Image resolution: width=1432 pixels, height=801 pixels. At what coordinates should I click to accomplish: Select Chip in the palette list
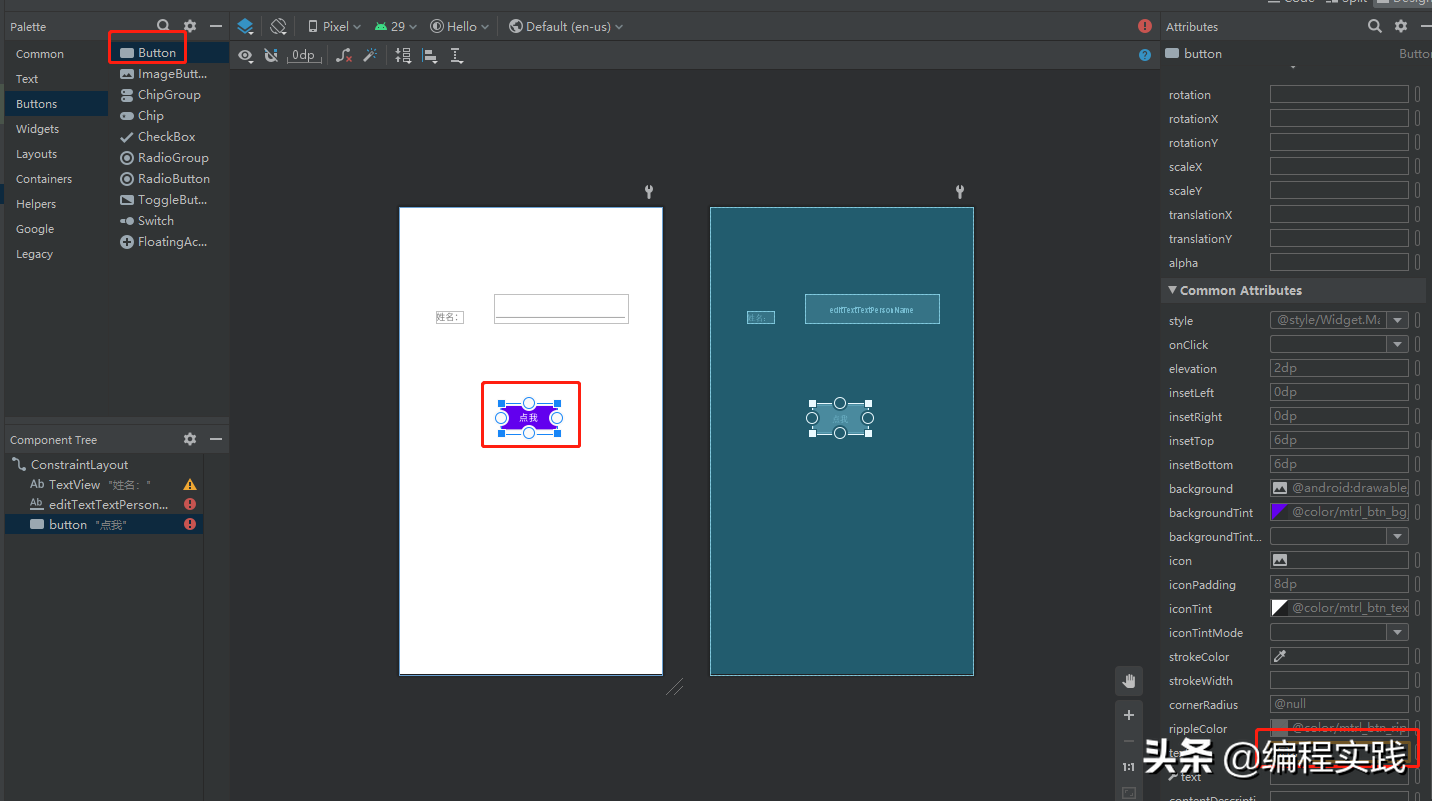[168, 116]
